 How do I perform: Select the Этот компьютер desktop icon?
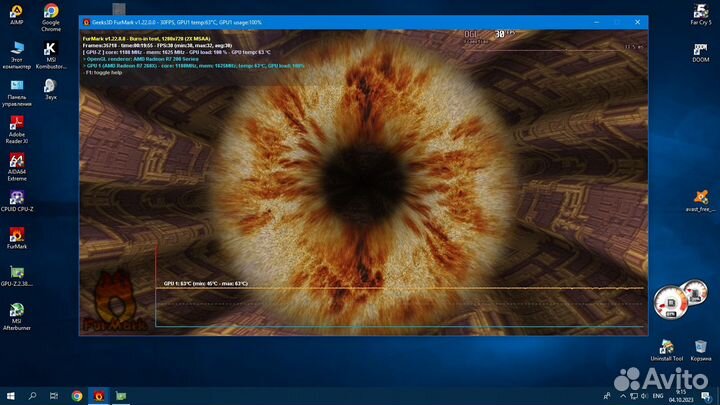[x=17, y=55]
